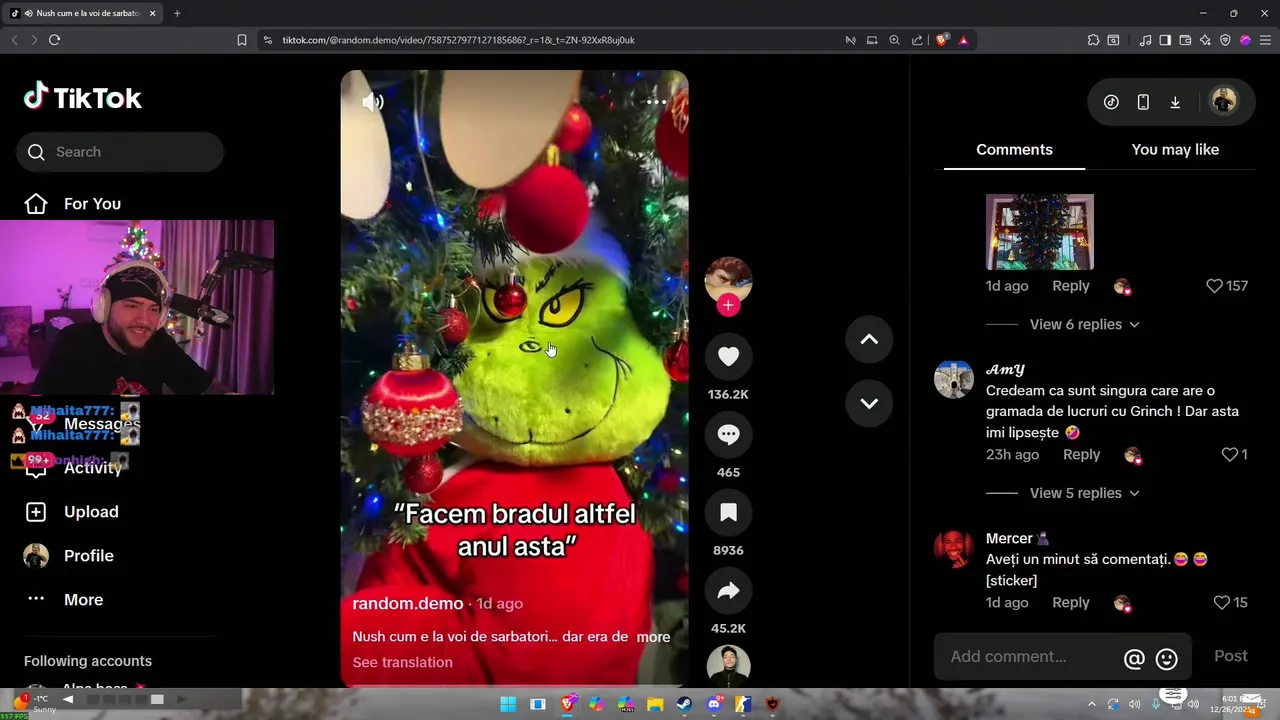Toggle the browser sidebar panel icon
The height and width of the screenshot is (720, 1280).
pos(1165,40)
